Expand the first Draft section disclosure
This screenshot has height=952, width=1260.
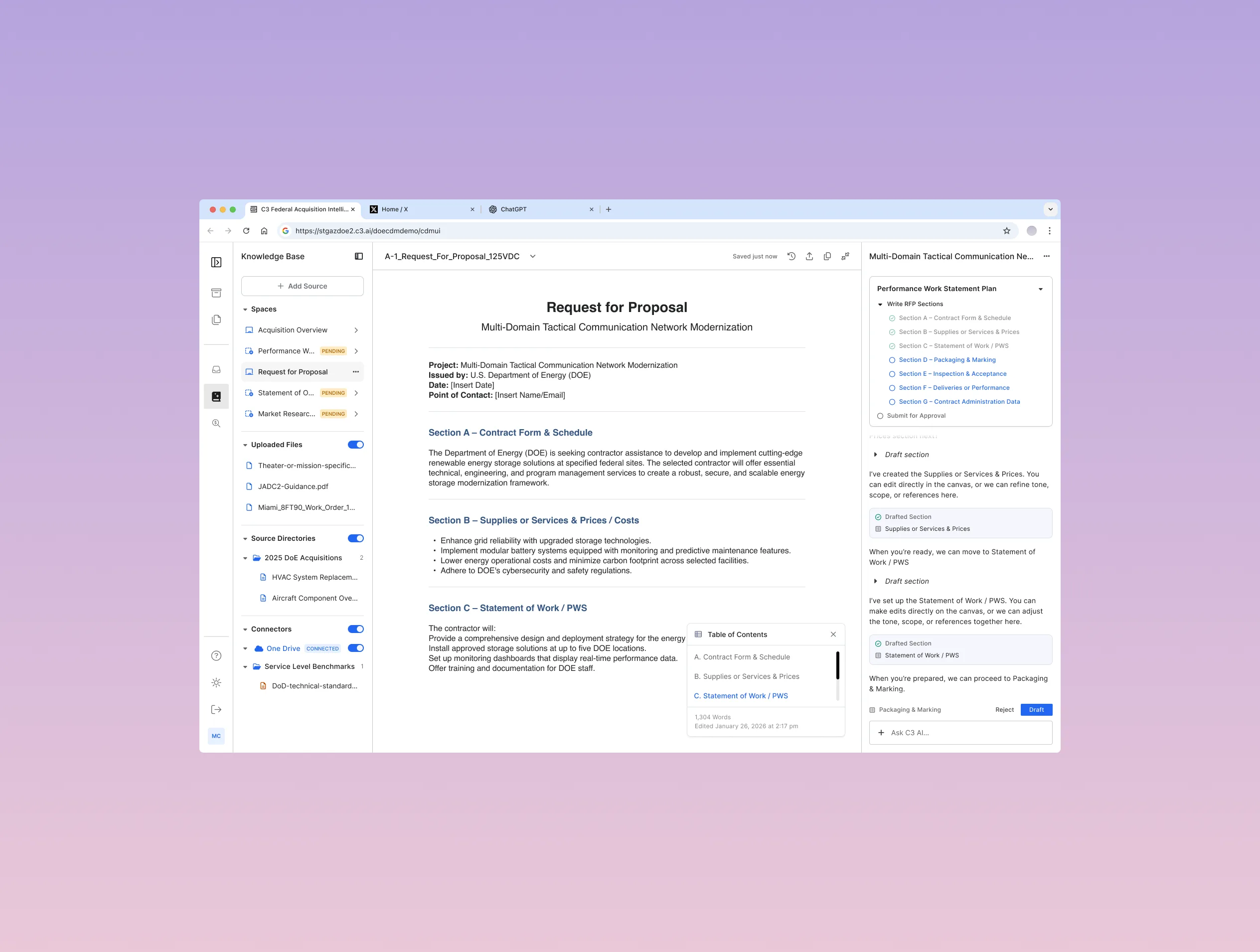[875, 455]
